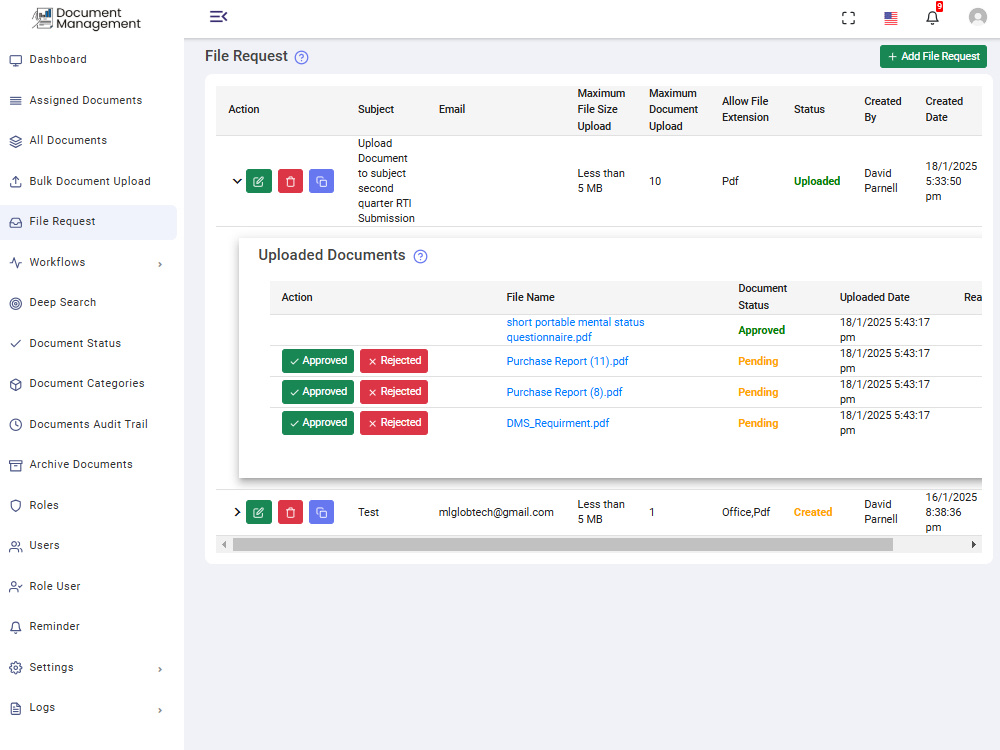The image size is (1000, 750).
Task: Click Office,Pdf extension cell
Action: 746,512
